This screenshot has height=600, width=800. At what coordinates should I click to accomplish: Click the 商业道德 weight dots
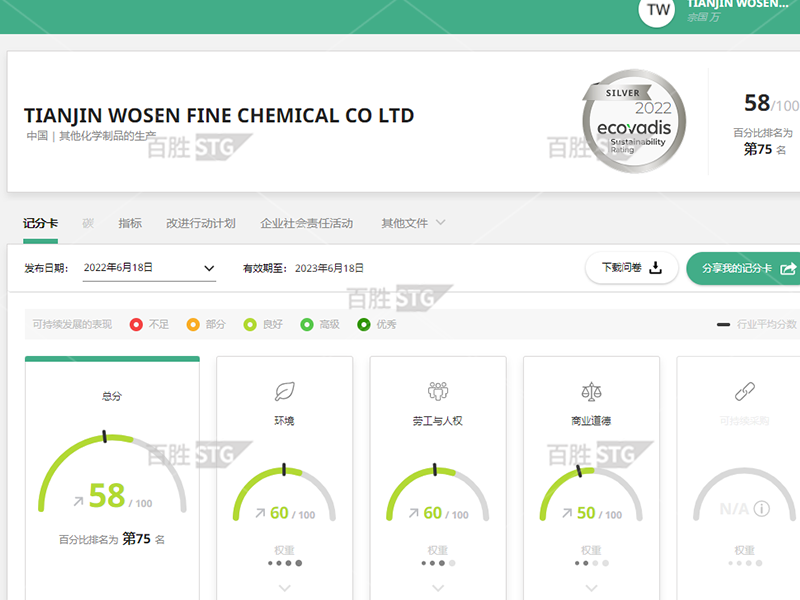591,563
